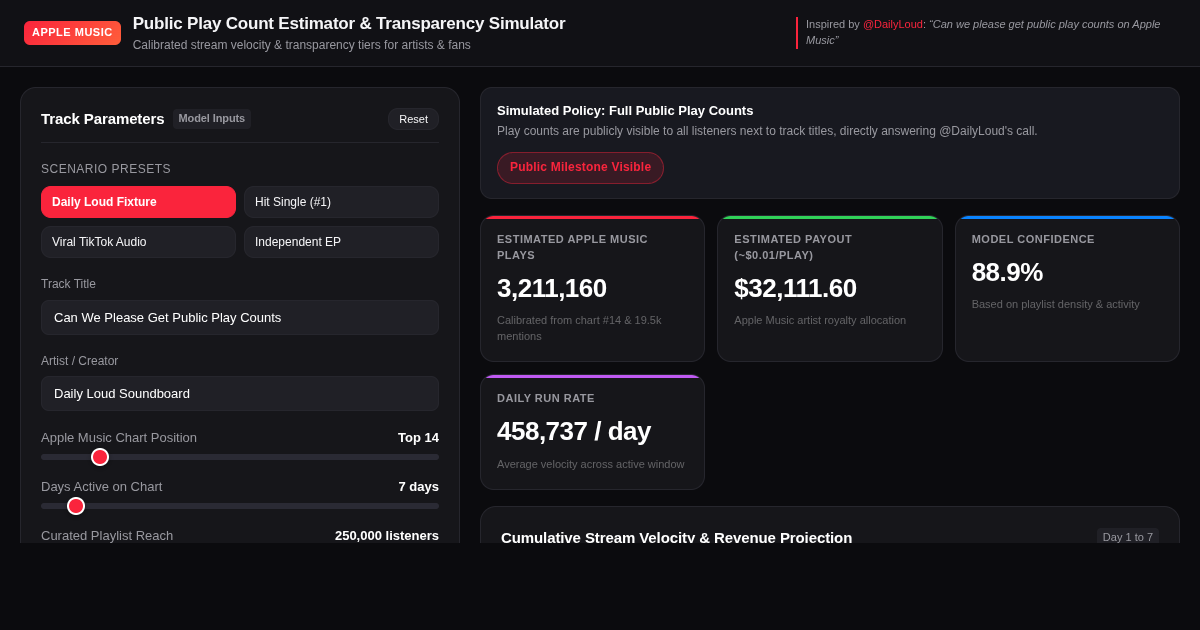Apply the Independent EP preset

pyautogui.click(x=341, y=242)
